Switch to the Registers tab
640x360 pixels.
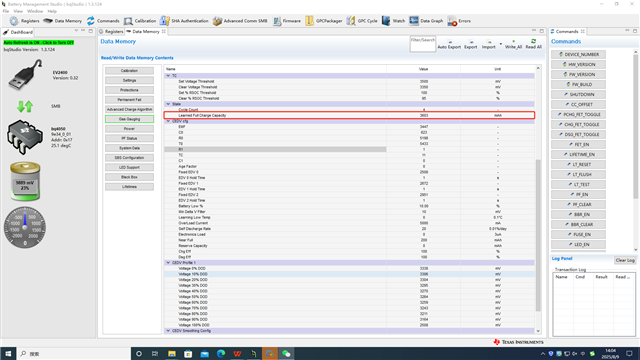tap(111, 31)
